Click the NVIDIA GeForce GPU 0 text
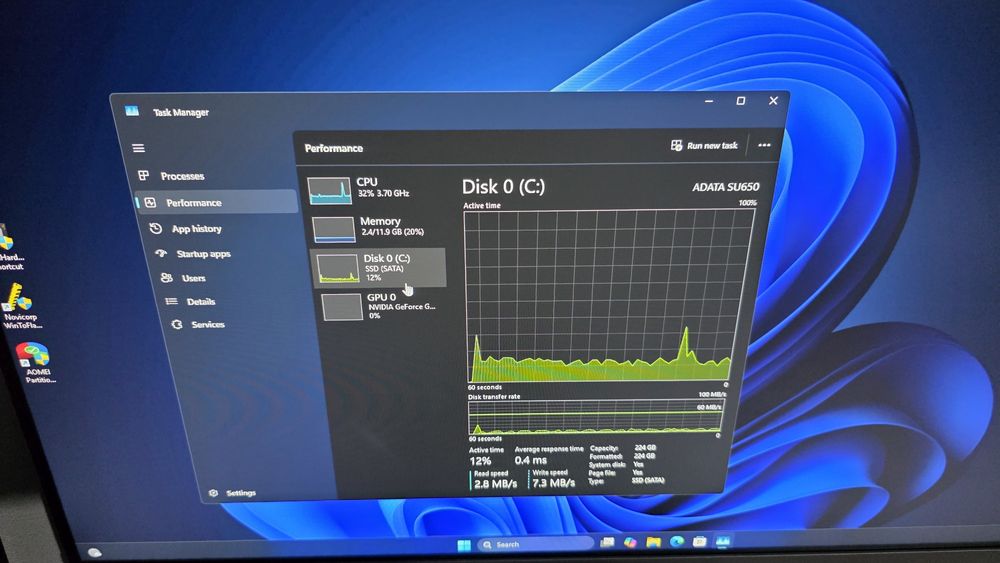 402,307
